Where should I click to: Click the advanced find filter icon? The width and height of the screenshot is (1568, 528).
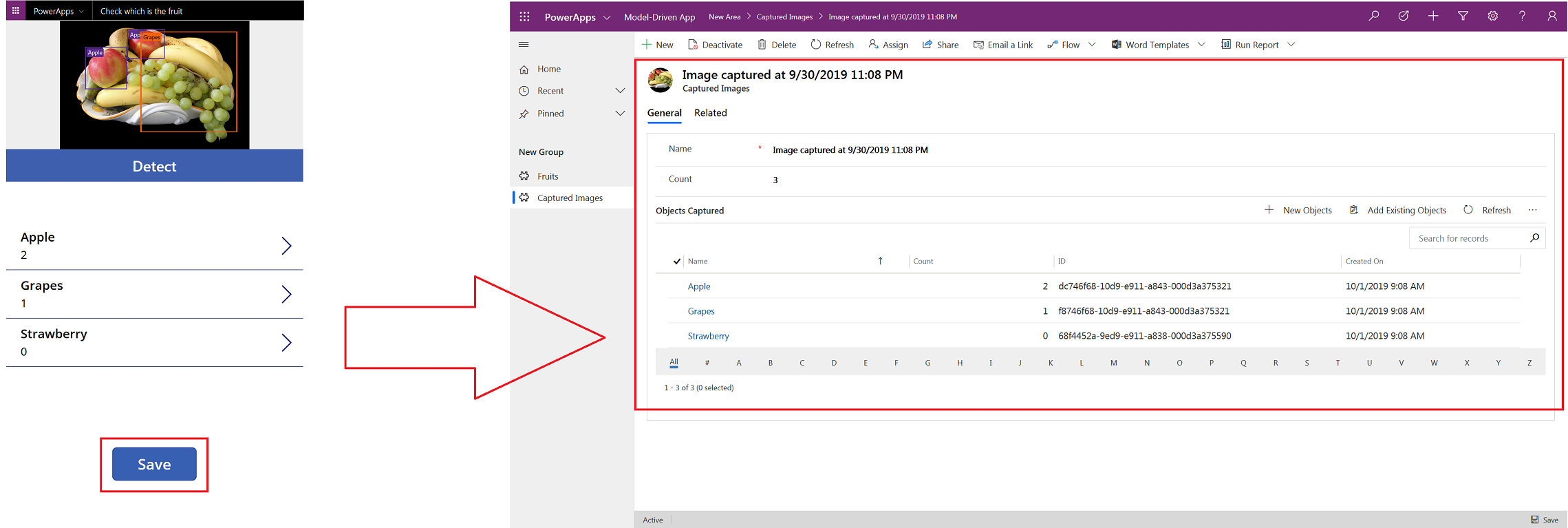pos(1463,16)
